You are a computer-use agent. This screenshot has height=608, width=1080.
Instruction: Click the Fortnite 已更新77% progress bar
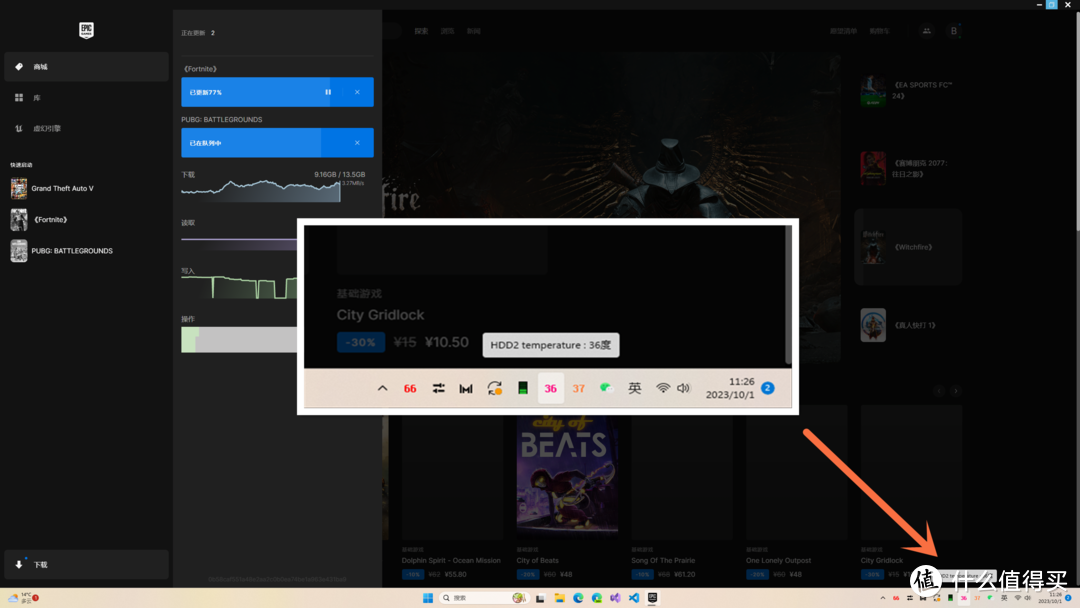coord(278,92)
